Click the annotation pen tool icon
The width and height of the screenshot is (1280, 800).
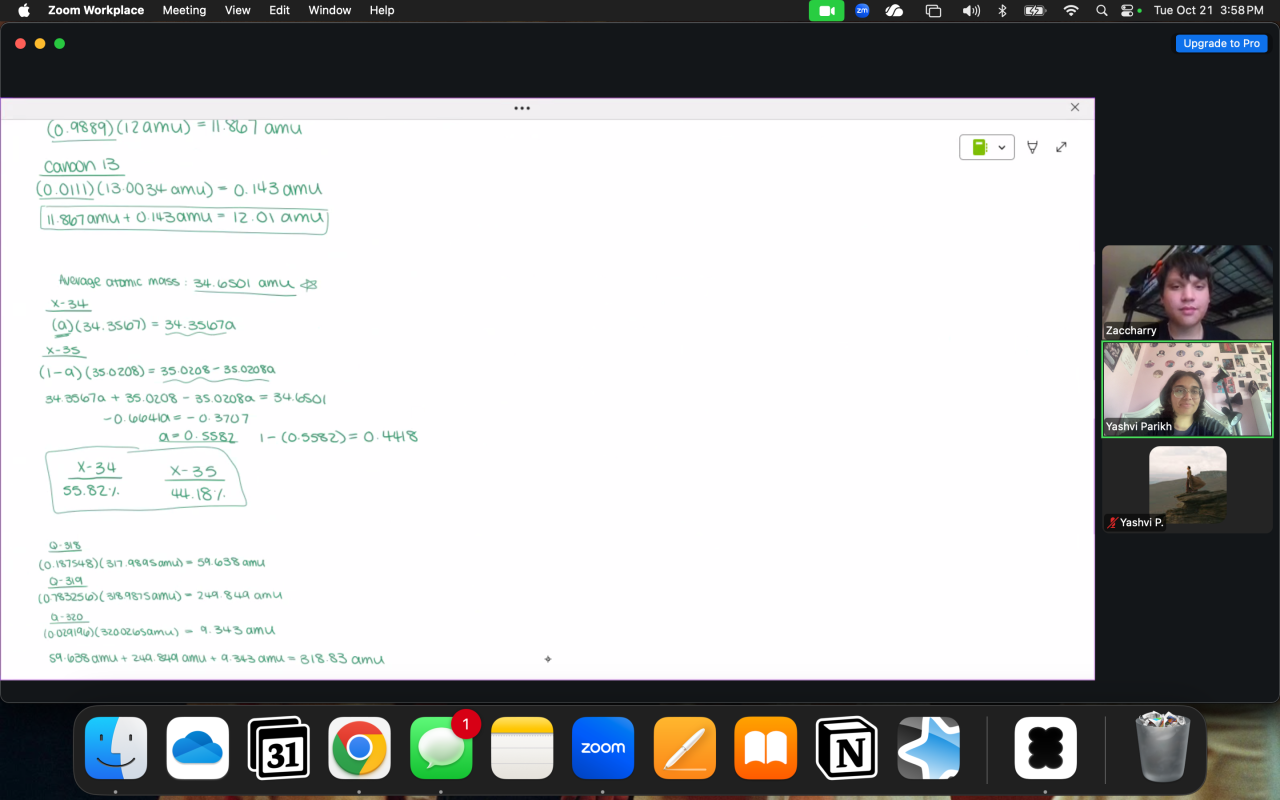point(1032,147)
